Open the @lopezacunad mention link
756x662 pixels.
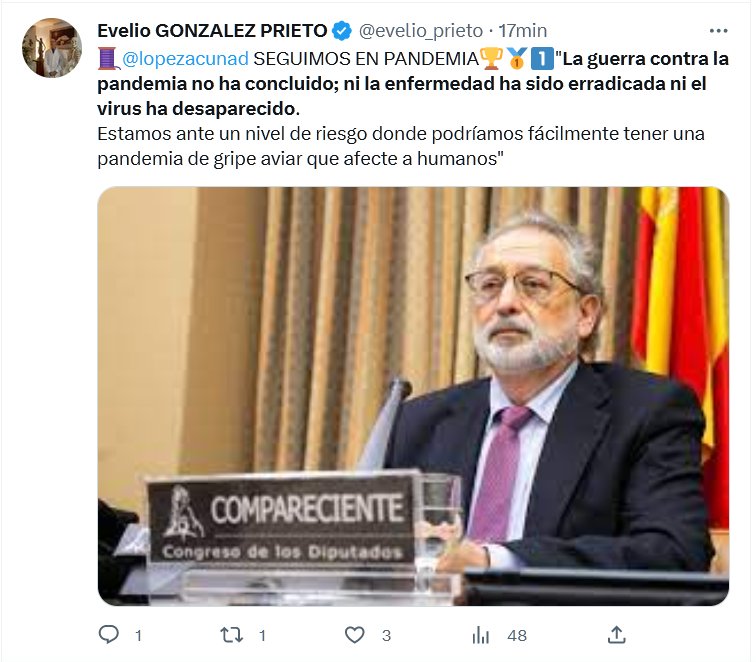point(185,59)
